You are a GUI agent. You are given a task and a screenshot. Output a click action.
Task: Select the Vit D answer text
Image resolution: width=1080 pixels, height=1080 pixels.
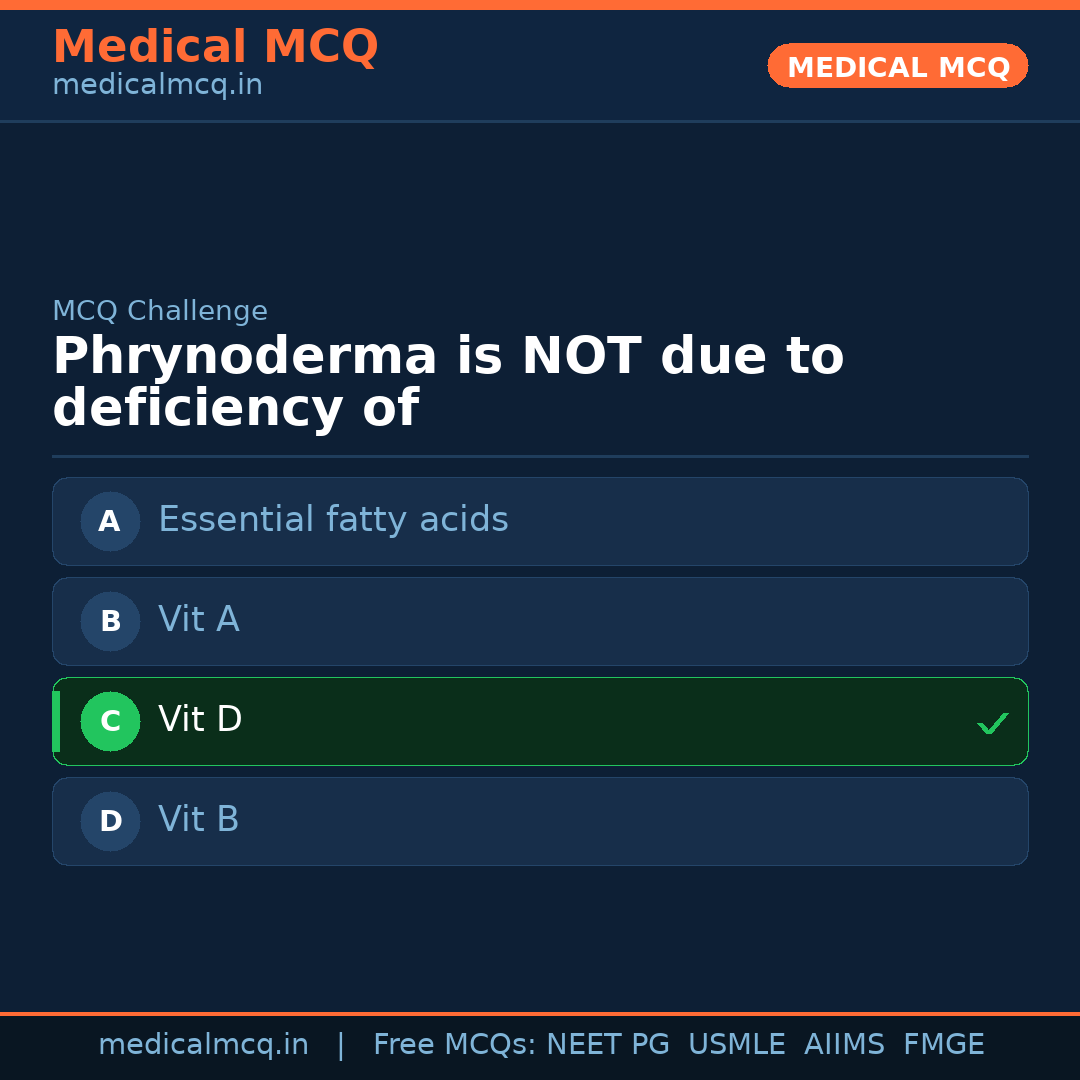(x=200, y=720)
